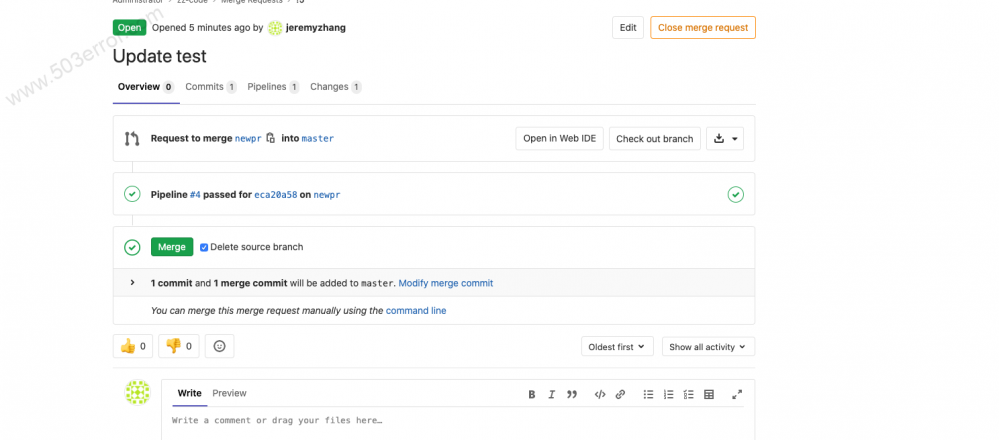Copy the newpr branch name icon
The width and height of the screenshot is (999, 440).
coord(271,138)
